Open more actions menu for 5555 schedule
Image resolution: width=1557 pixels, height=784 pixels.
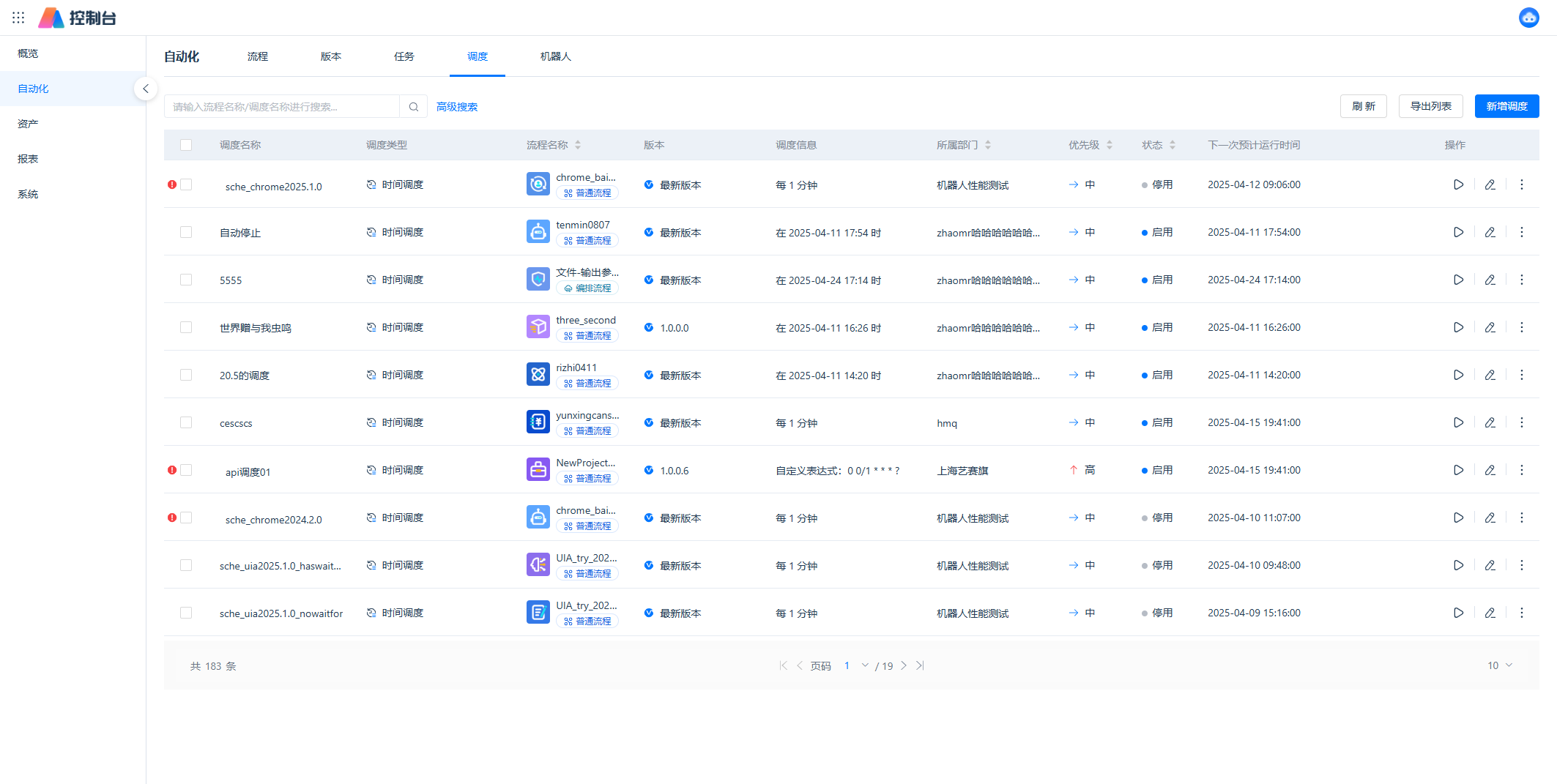(1521, 280)
